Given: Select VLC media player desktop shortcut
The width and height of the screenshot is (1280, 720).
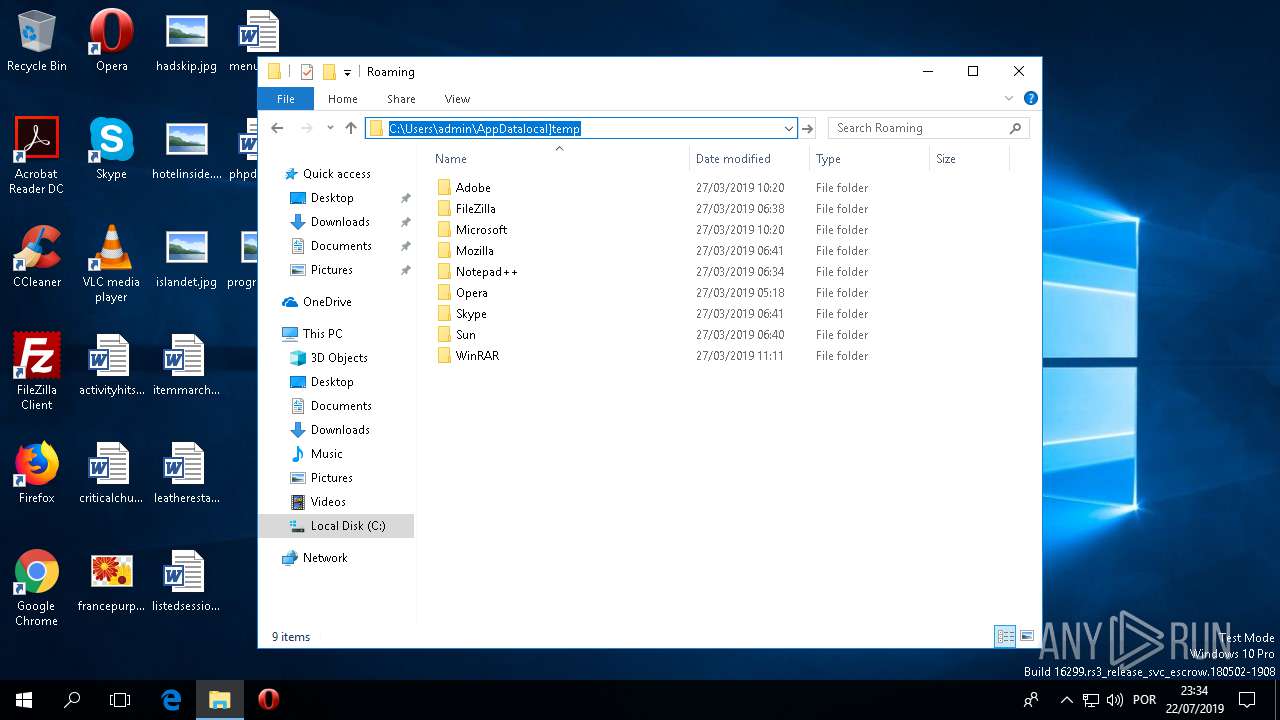Looking at the screenshot, I should [x=112, y=264].
